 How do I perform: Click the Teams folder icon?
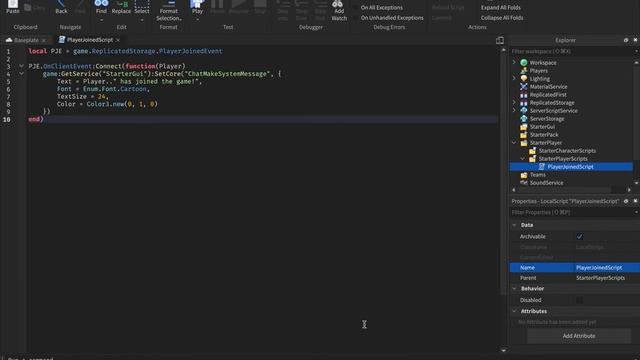[x=524, y=175]
